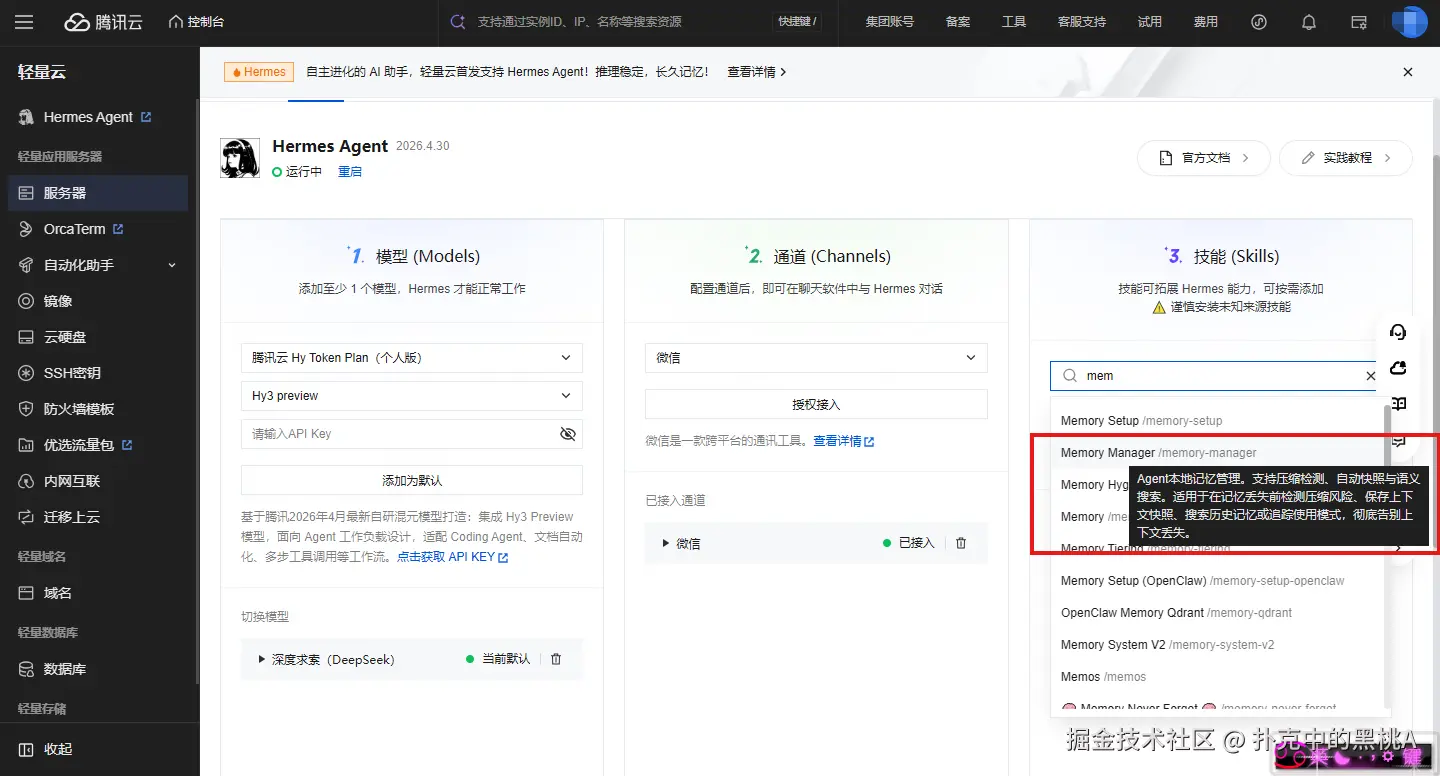The height and width of the screenshot is (776, 1440).
Task: Open the user avatar menu
Action: click(1410, 22)
